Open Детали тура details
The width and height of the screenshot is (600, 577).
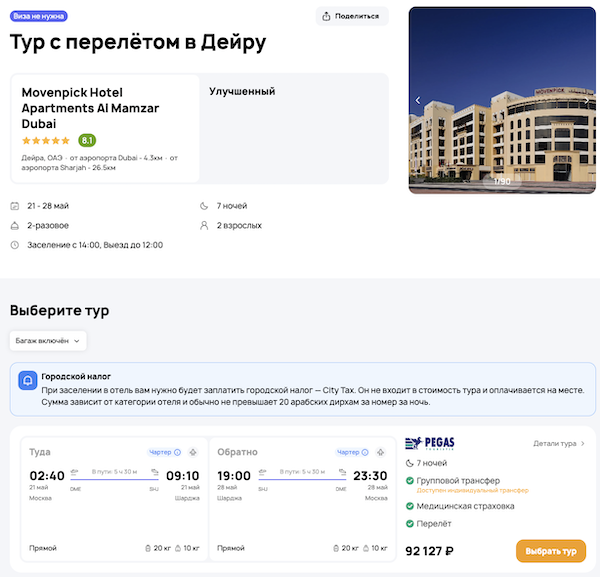click(559, 443)
